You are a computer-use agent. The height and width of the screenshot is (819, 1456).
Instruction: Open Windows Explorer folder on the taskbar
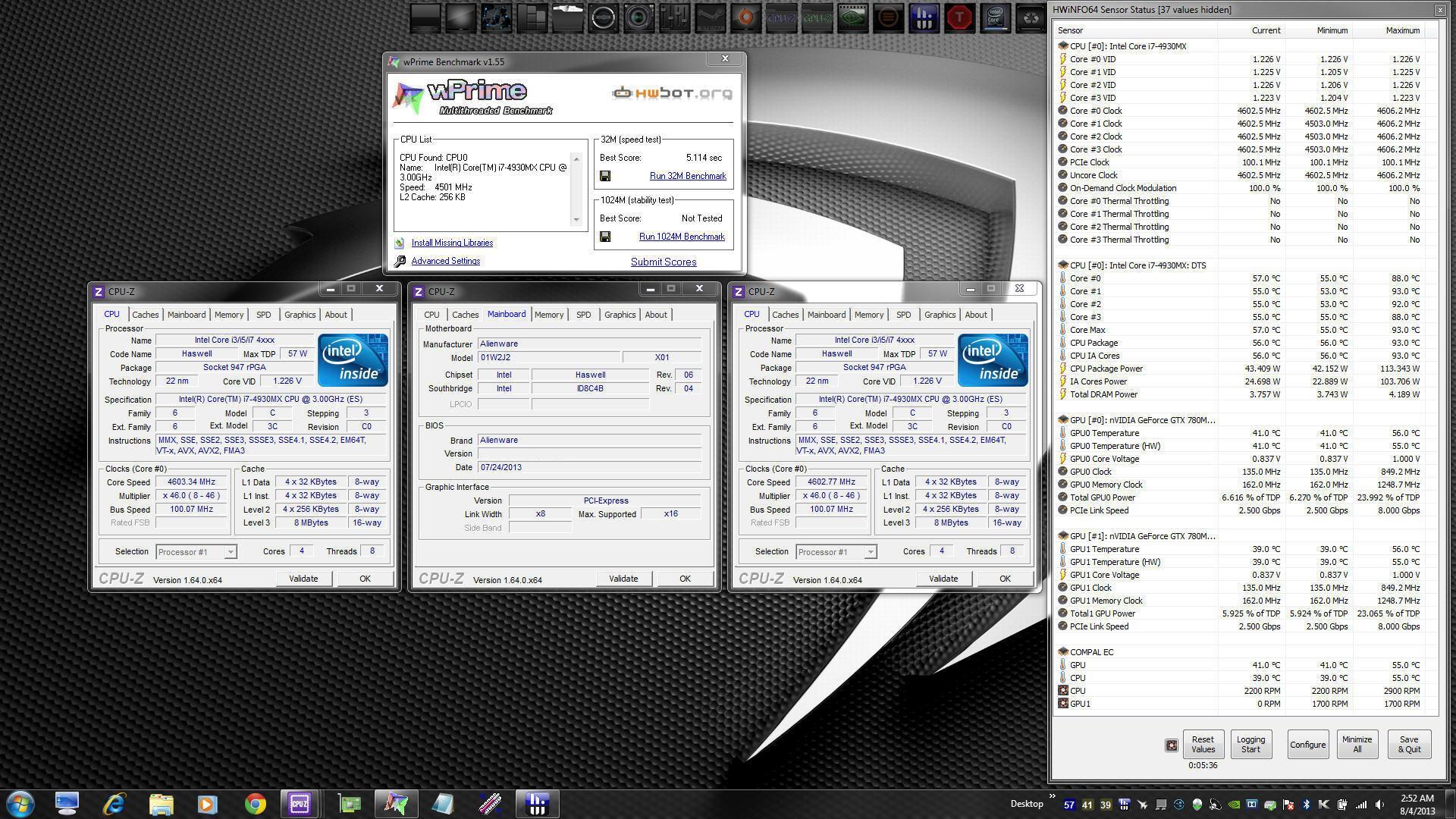click(x=162, y=804)
